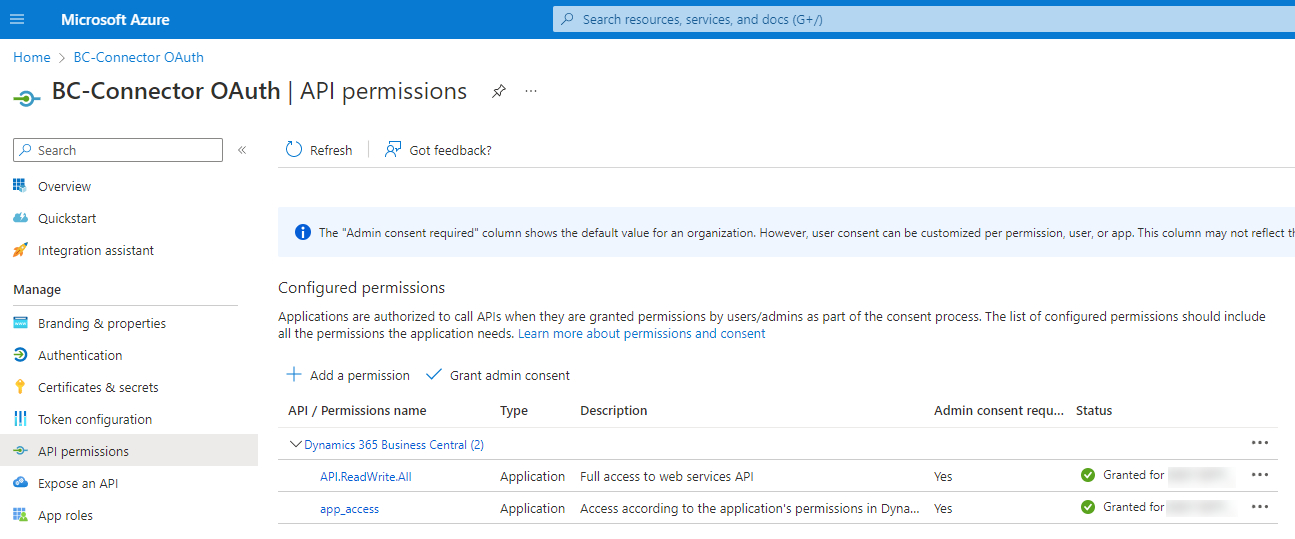Click the Token configuration bars icon
This screenshot has height=539, width=1295.
pyautogui.click(x=20, y=419)
